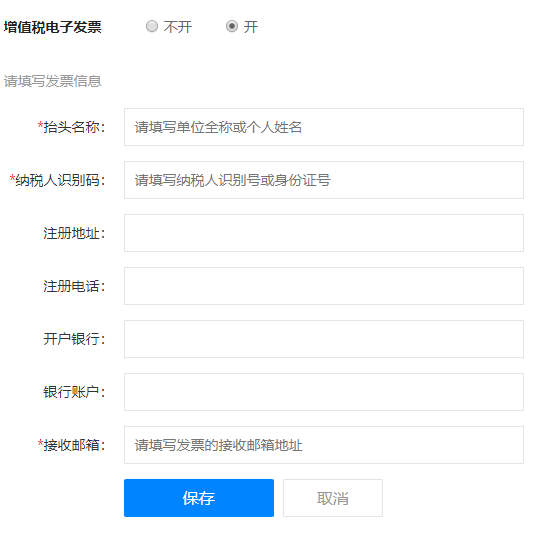The width and height of the screenshot is (544, 533).
Task: Select the 开 radio button
Action: tap(232, 26)
